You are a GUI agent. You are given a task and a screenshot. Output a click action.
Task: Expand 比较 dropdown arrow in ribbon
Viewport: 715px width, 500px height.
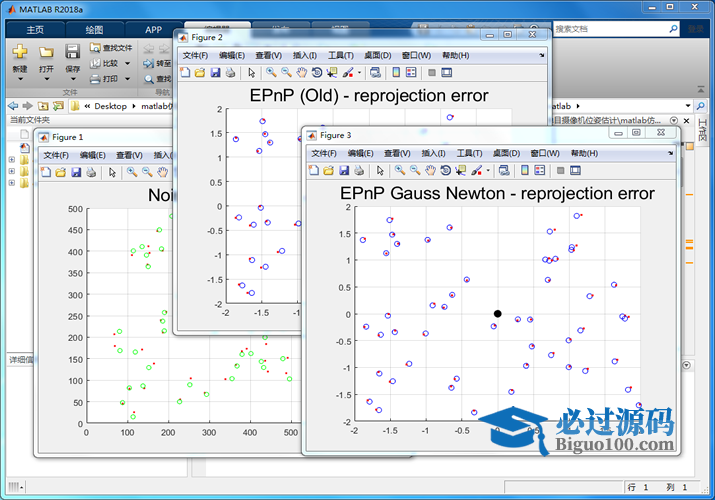(x=128, y=63)
